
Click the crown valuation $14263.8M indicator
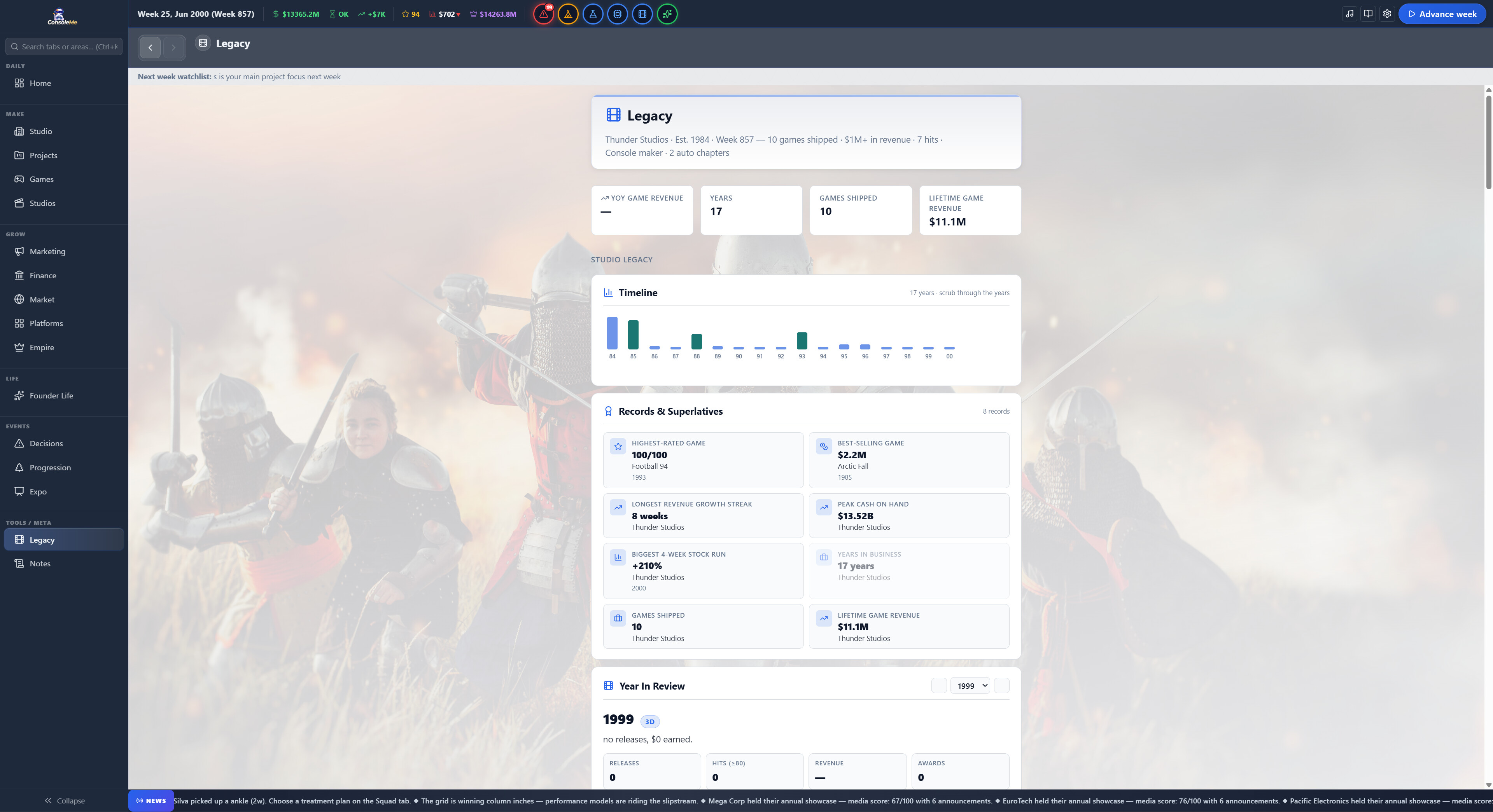(493, 14)
